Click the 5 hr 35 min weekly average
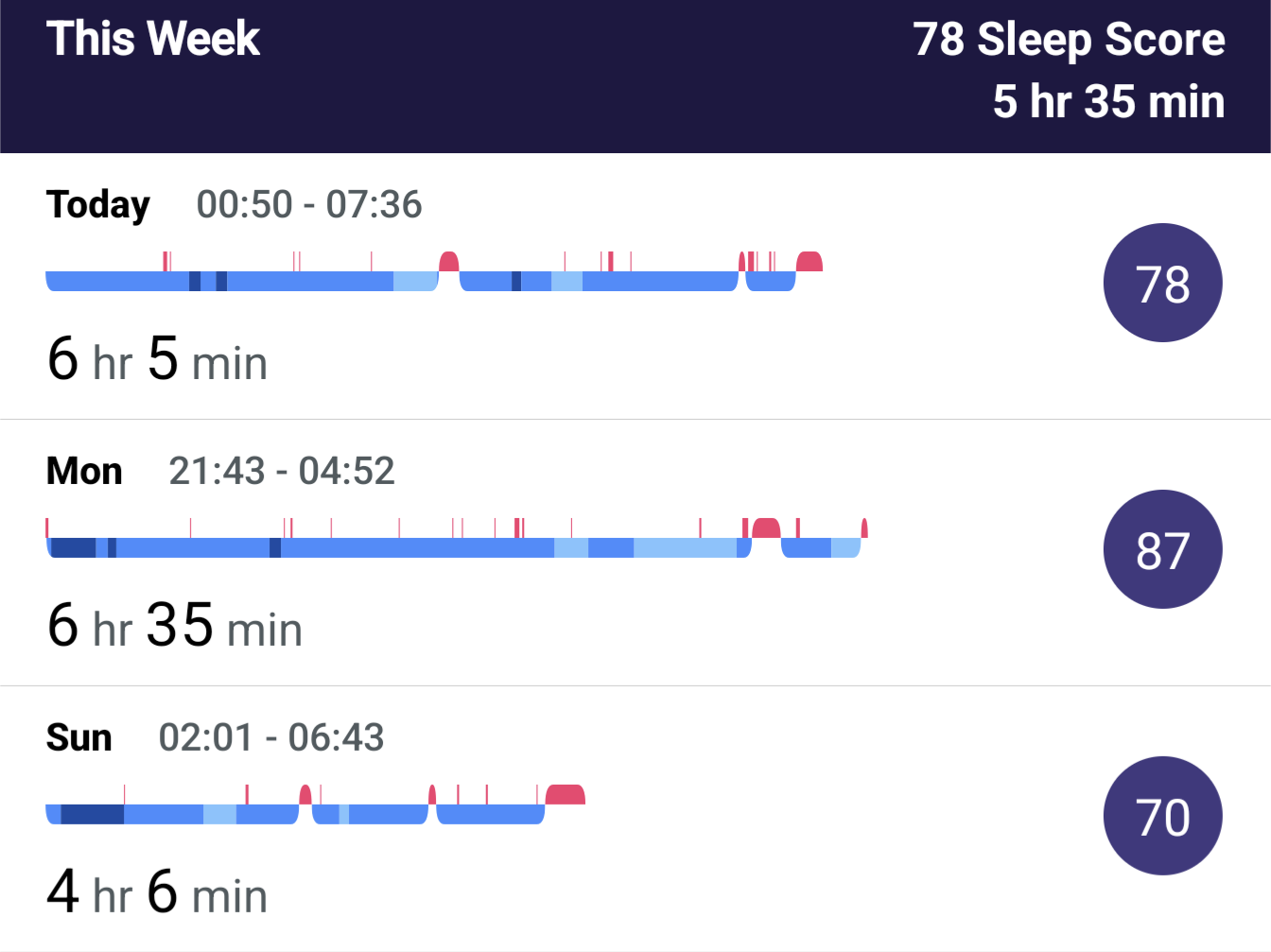This screenshot has width=1271, height=952. (x=1108, y=101)
